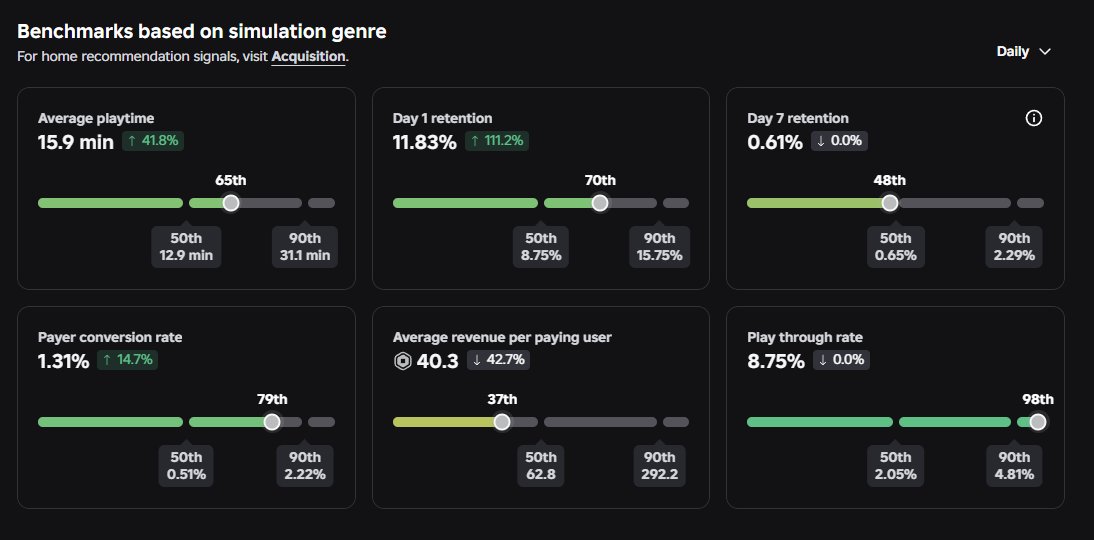The image size is (1094, 540).
Task: Click the 65th percentile marker on Average playtime
Action: coord(230,203)
